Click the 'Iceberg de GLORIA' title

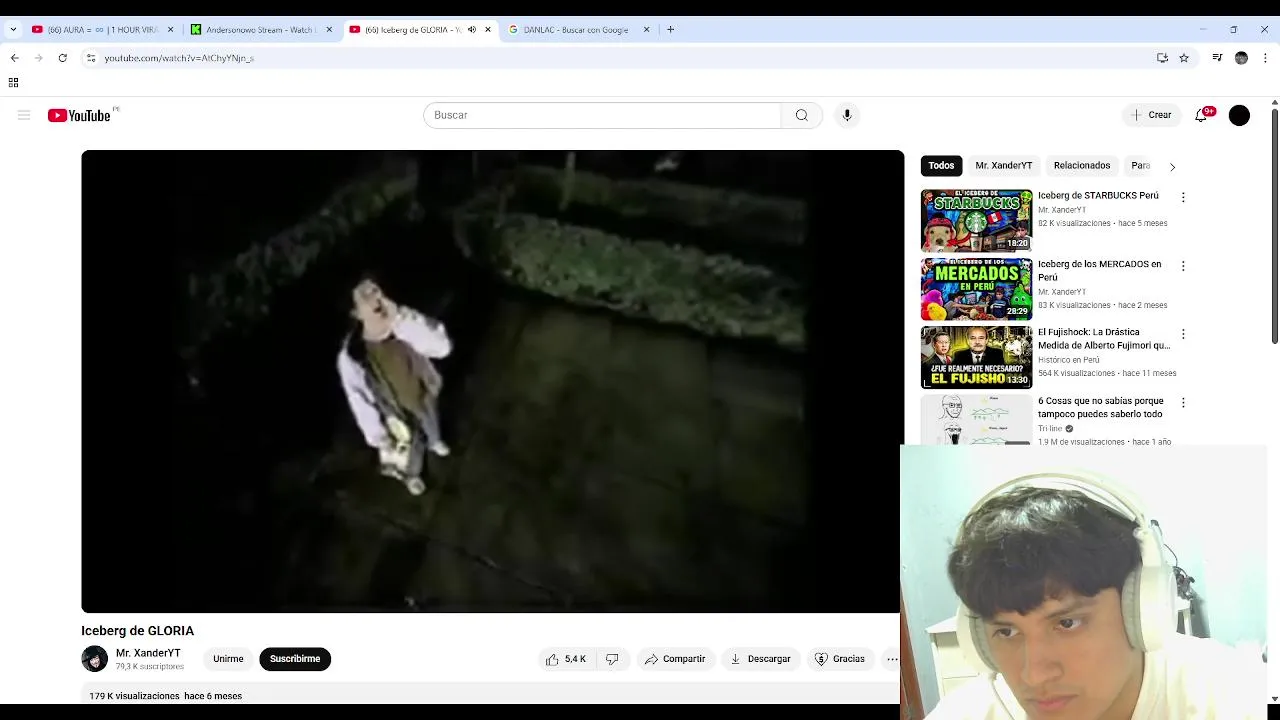[x=137, y=631]
